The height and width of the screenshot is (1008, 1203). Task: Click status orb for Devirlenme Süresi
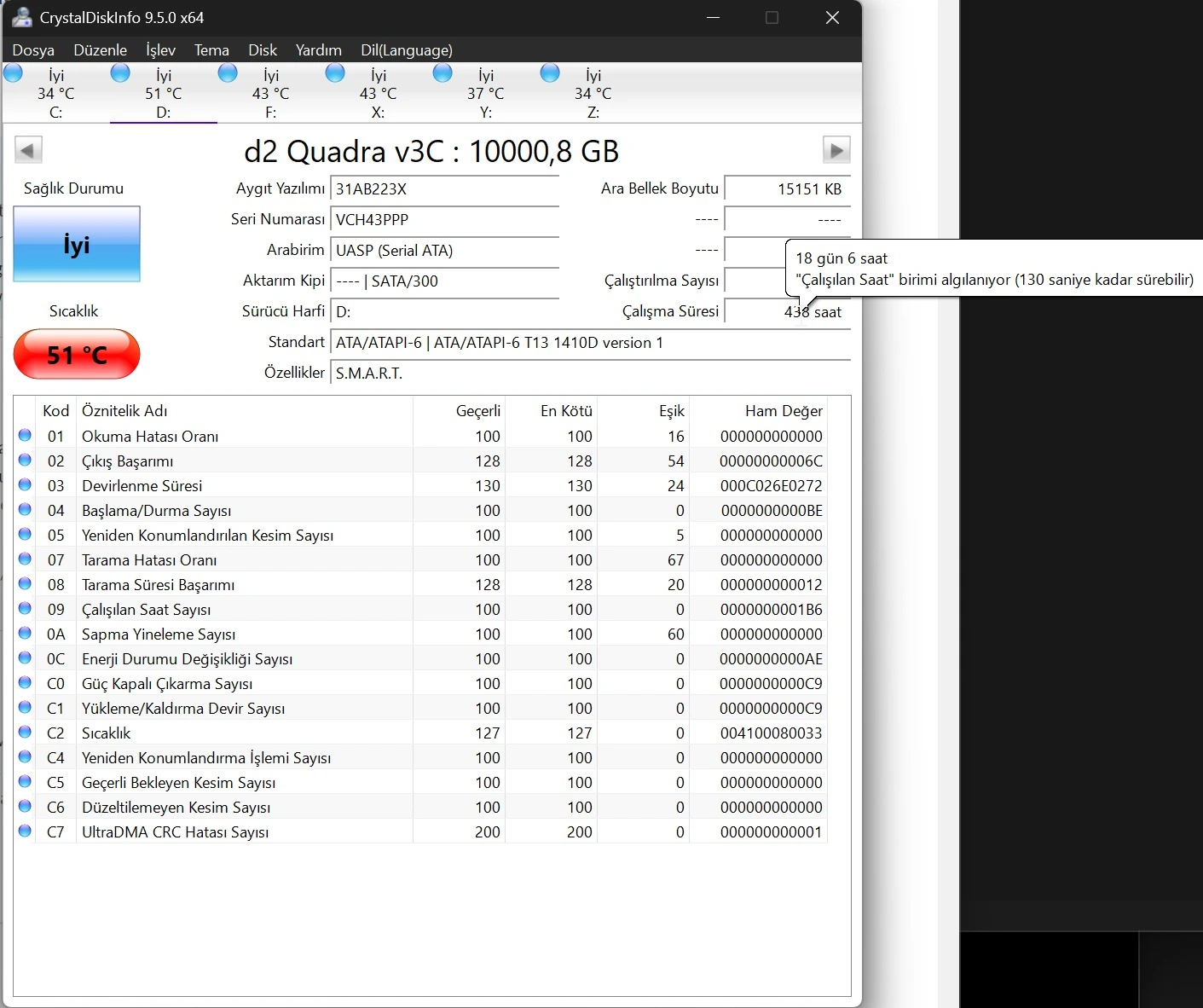25,485
